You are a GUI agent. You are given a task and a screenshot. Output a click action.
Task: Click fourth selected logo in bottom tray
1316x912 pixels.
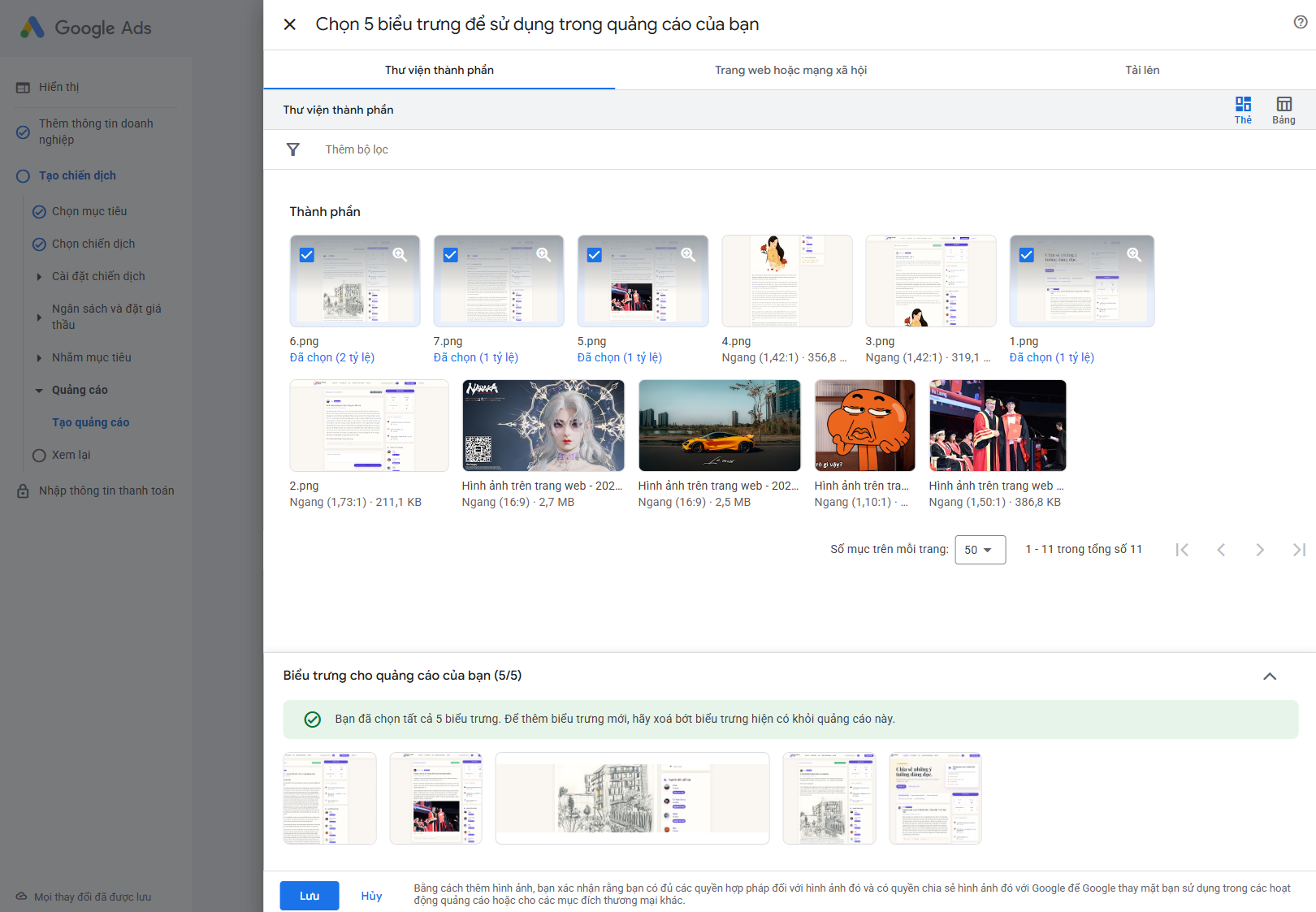click(x=829, y=798)
